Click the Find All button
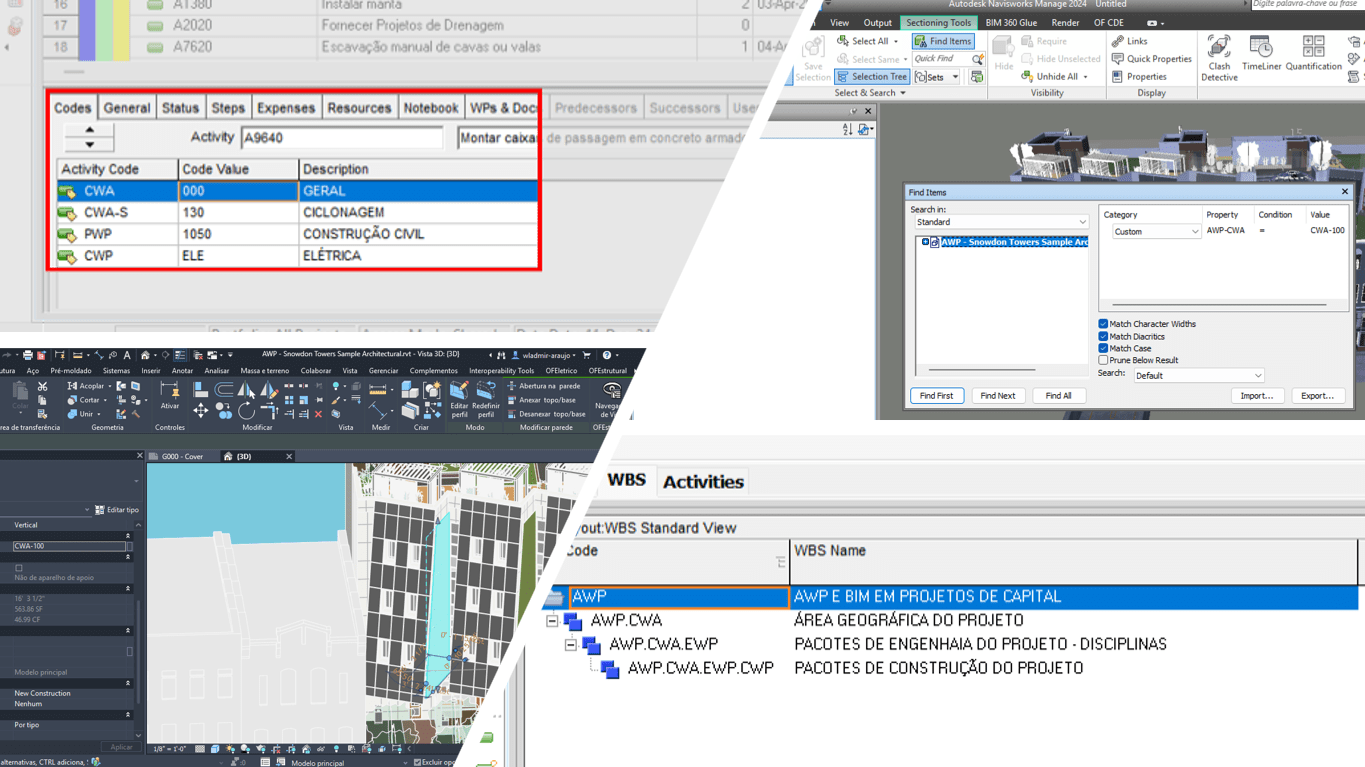 pyautogui.click(x=1058, y=396)
